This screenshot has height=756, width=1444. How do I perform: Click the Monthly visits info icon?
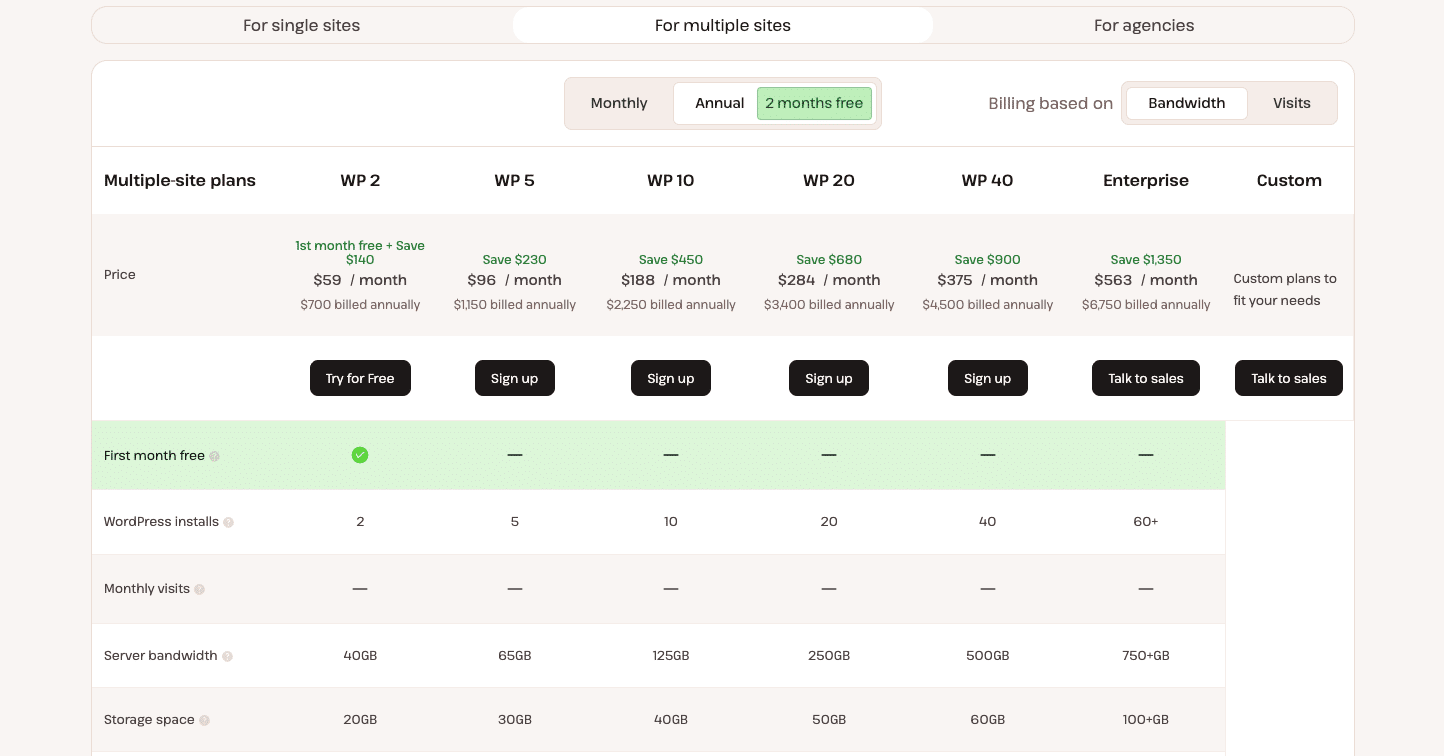[x=199, y=588]
